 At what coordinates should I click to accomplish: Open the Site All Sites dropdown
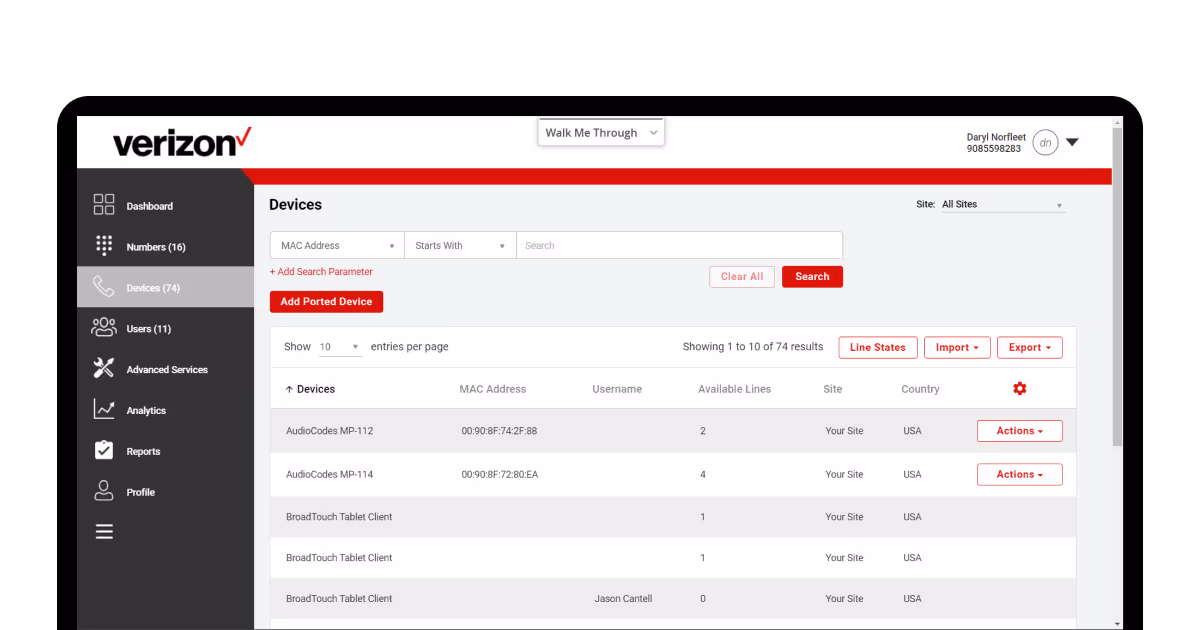[1002, 204]
